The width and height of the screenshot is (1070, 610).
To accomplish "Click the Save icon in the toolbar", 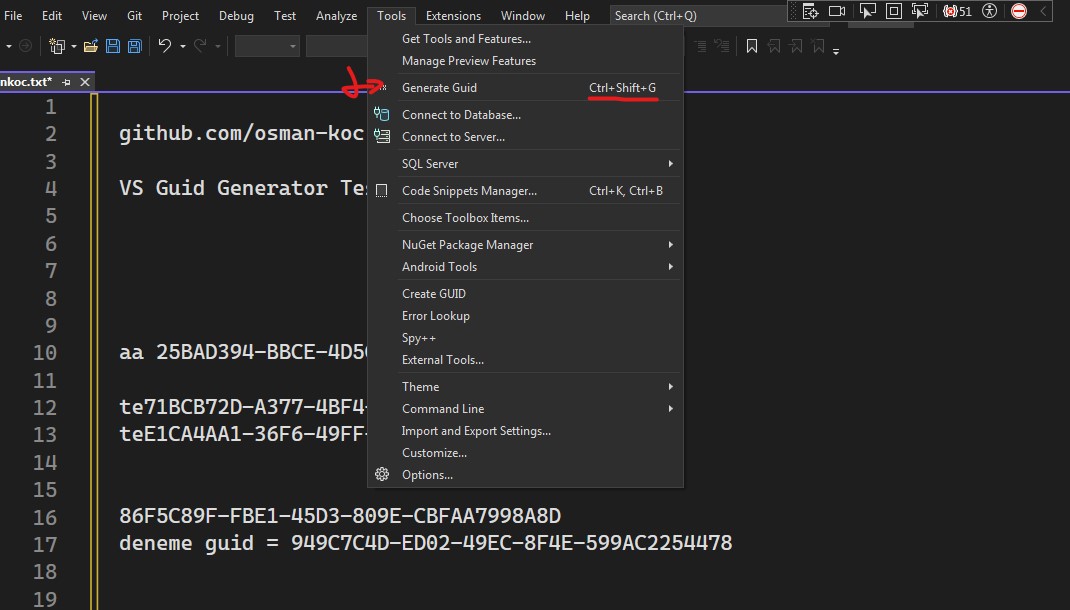I will point(113,46).
